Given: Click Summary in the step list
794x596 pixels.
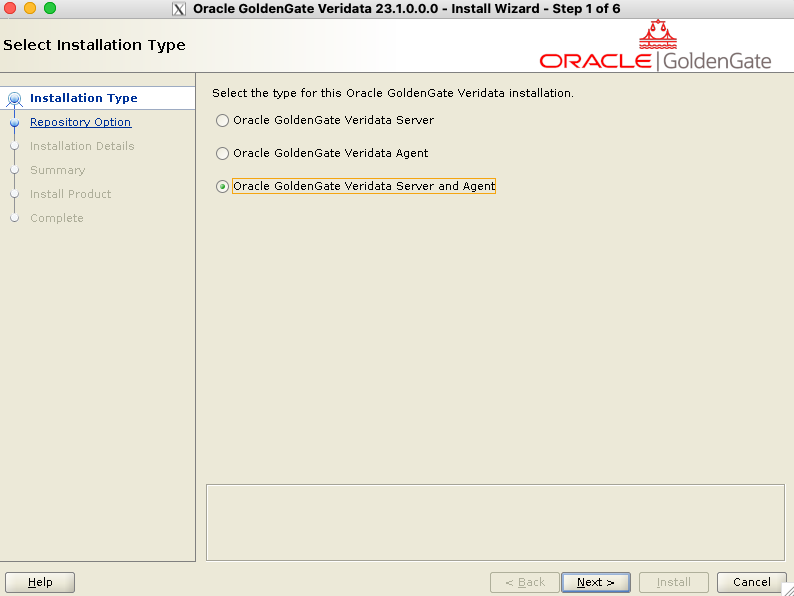Looking at the screenshot, I should click(57, 170).
